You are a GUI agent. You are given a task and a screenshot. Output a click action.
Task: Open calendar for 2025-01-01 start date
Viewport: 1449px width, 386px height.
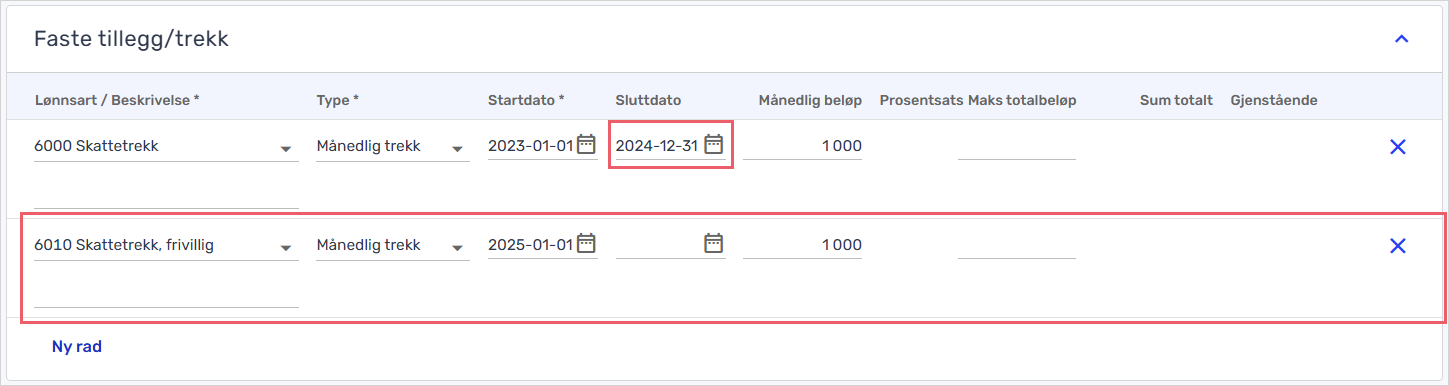(587, 243)
